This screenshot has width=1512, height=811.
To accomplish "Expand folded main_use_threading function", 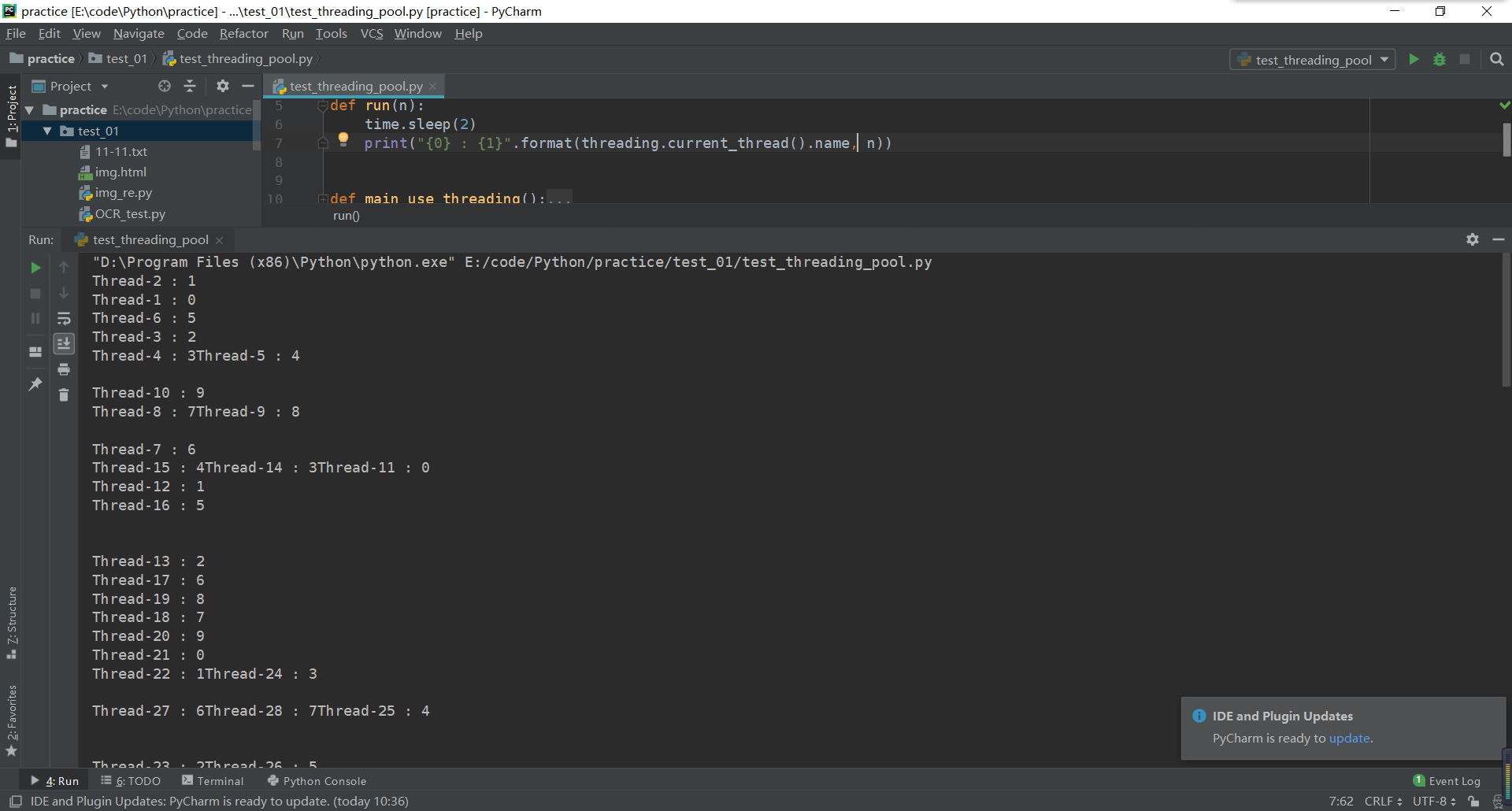I will 323,198.
